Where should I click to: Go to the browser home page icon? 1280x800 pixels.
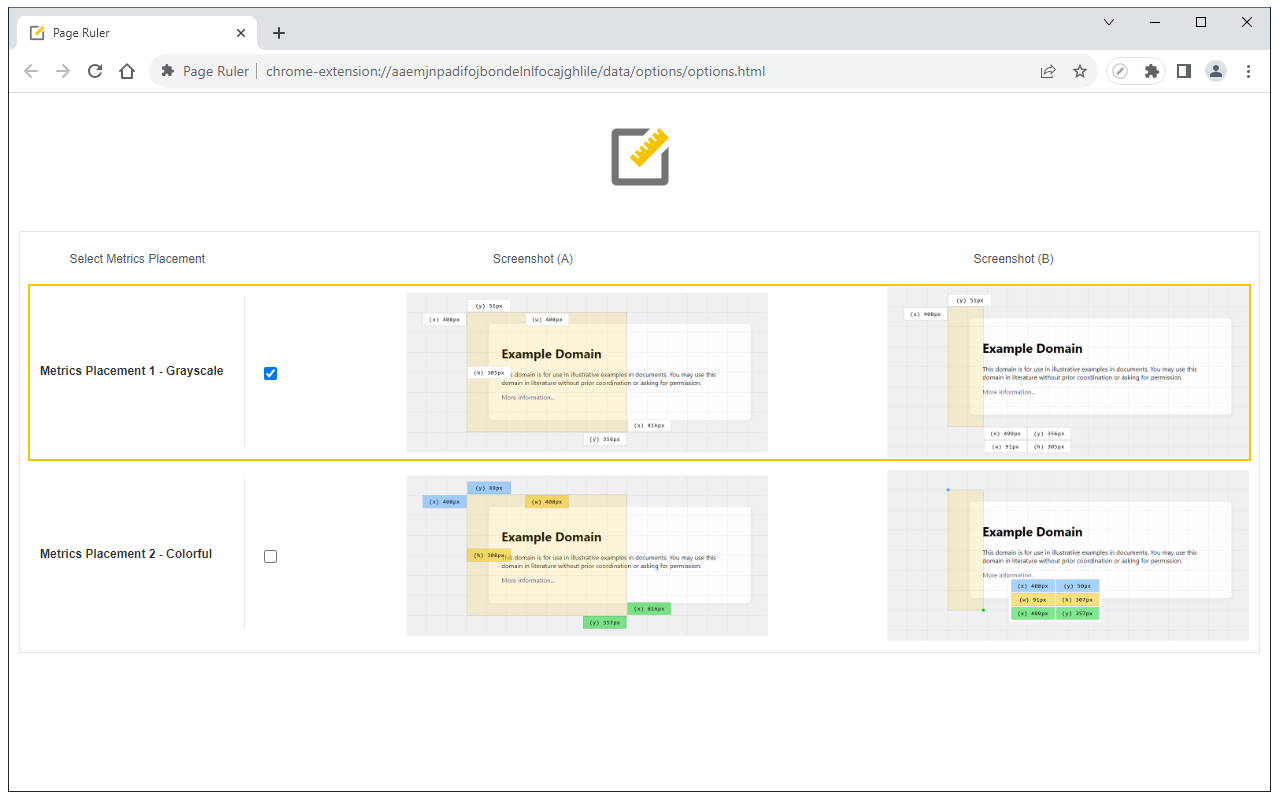[127, 71]
